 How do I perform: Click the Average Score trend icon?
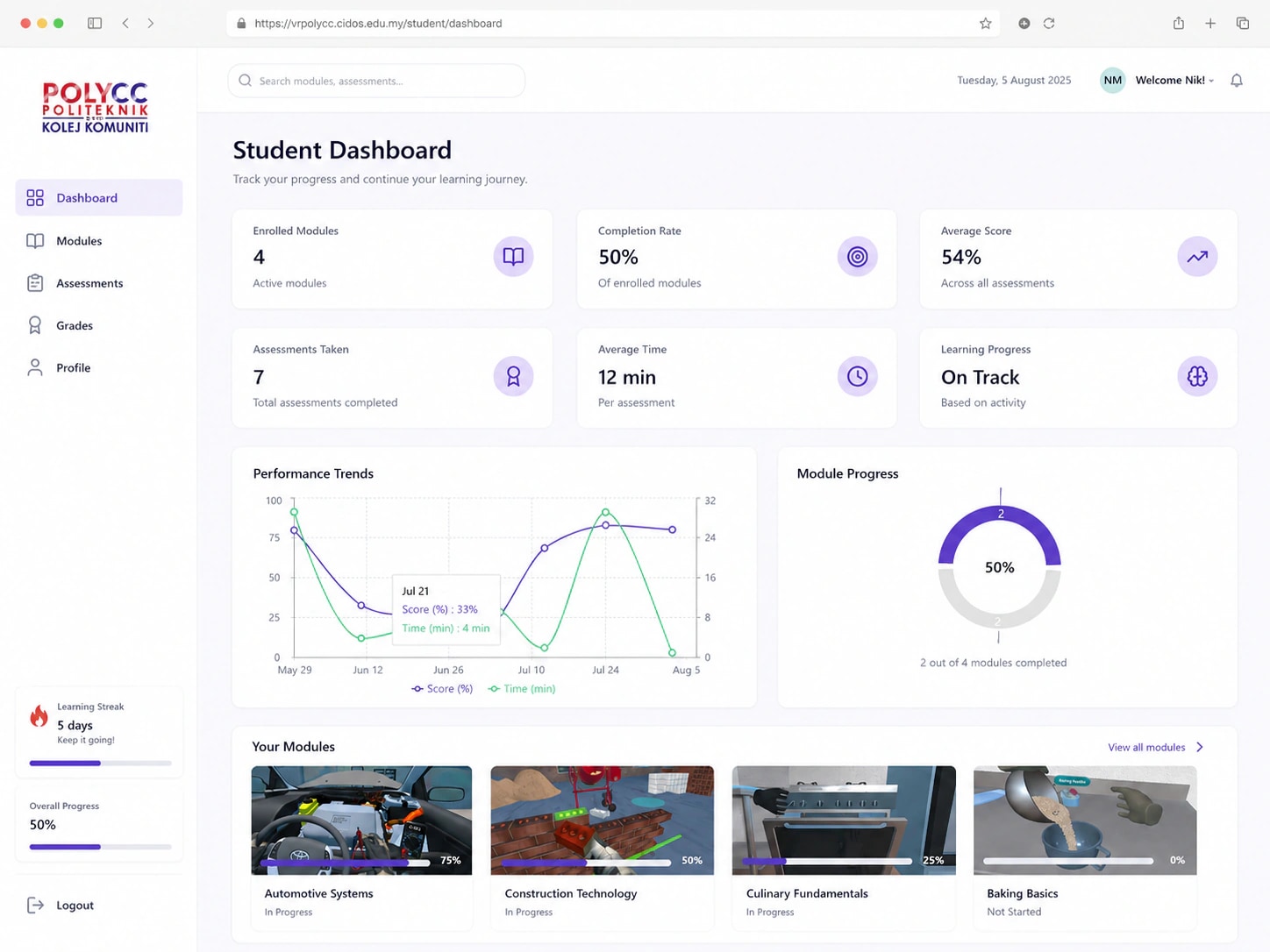[x=1197, y=257]
